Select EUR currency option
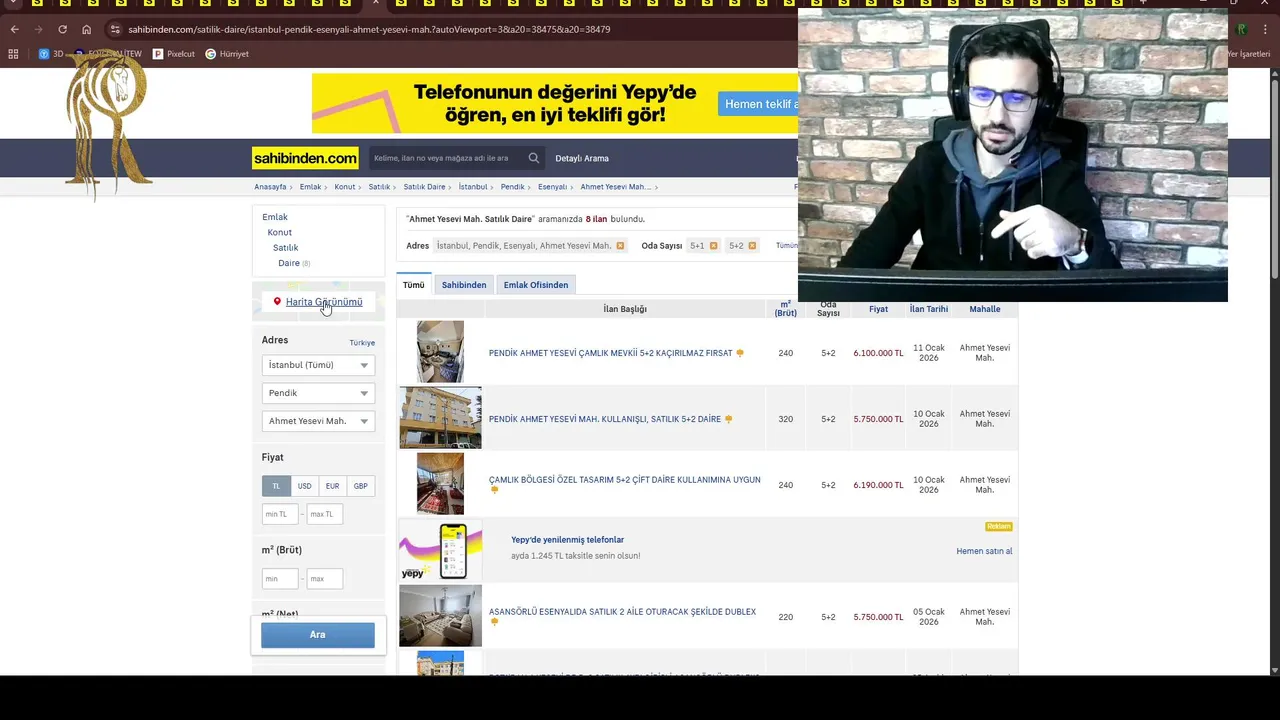 332,486
